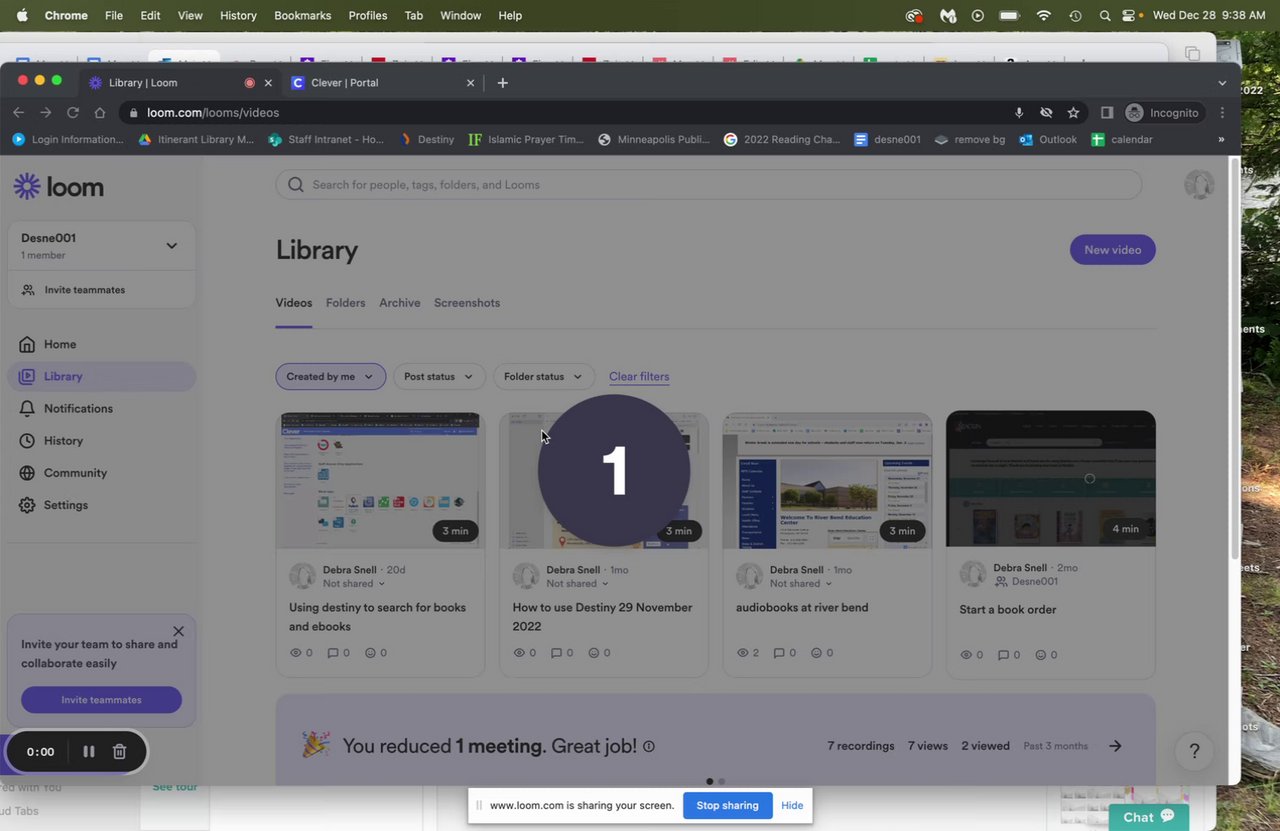Click second carousel dot indicator
Viewport: 1280px width, 831px height.
pos(721,782)
